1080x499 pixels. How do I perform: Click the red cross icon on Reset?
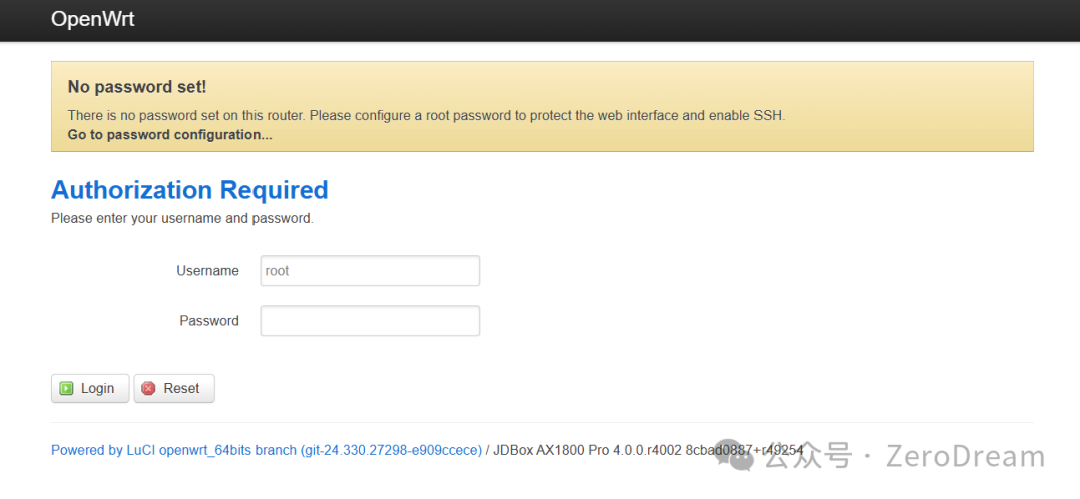pos(149,388)
